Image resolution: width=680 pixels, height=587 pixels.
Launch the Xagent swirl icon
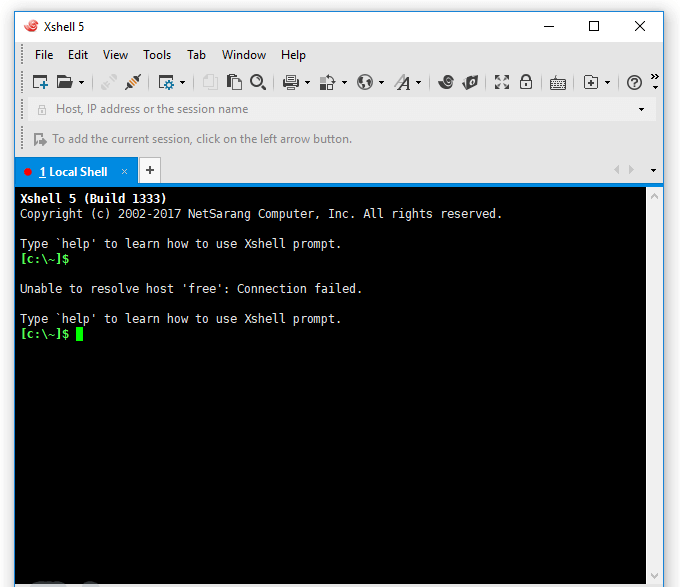446,82
